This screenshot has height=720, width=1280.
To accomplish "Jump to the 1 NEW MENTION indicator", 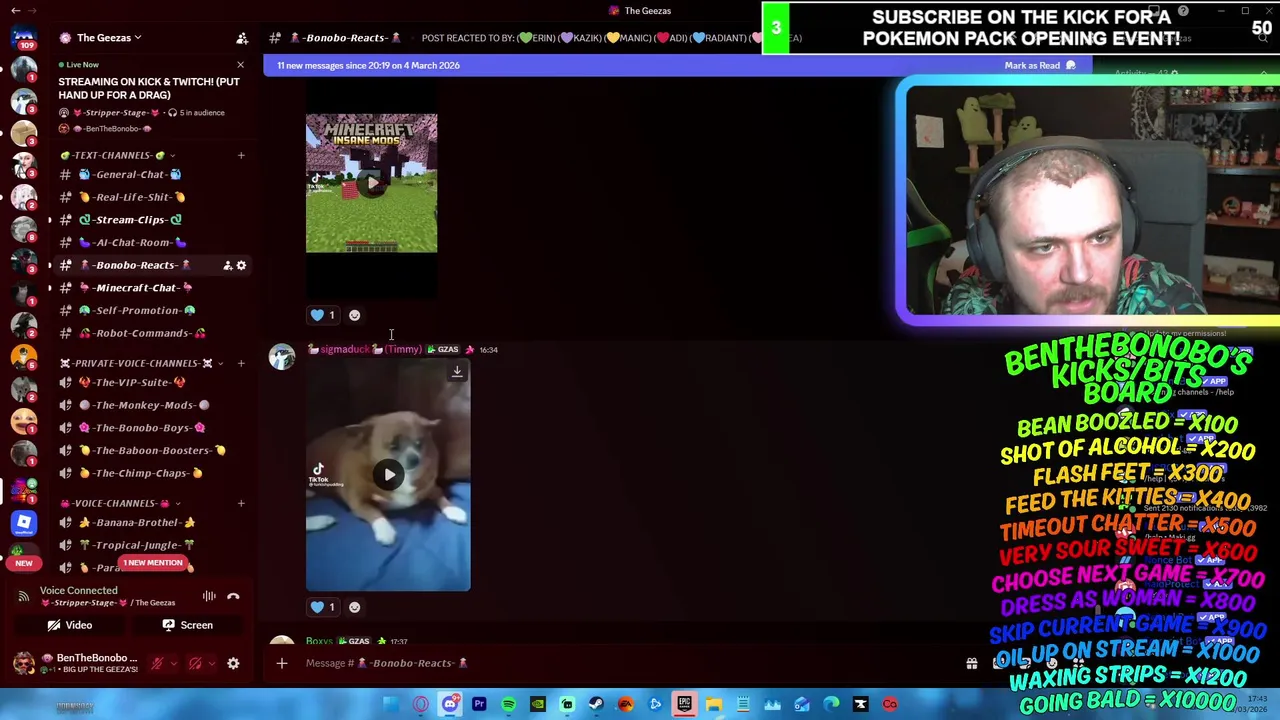I will click(153, 563).
